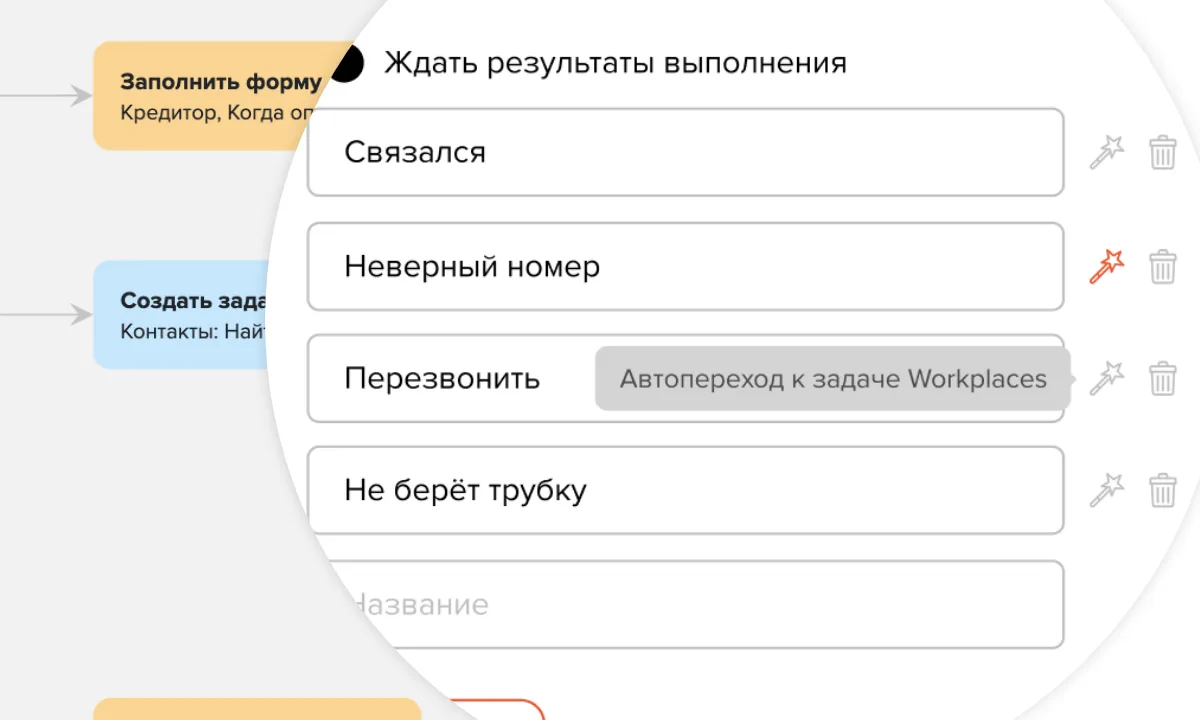The height and width of the screenshot is (720, 1200).
Task: Click the red magic wand for Неверный номер
Action: click(1107, 267)
